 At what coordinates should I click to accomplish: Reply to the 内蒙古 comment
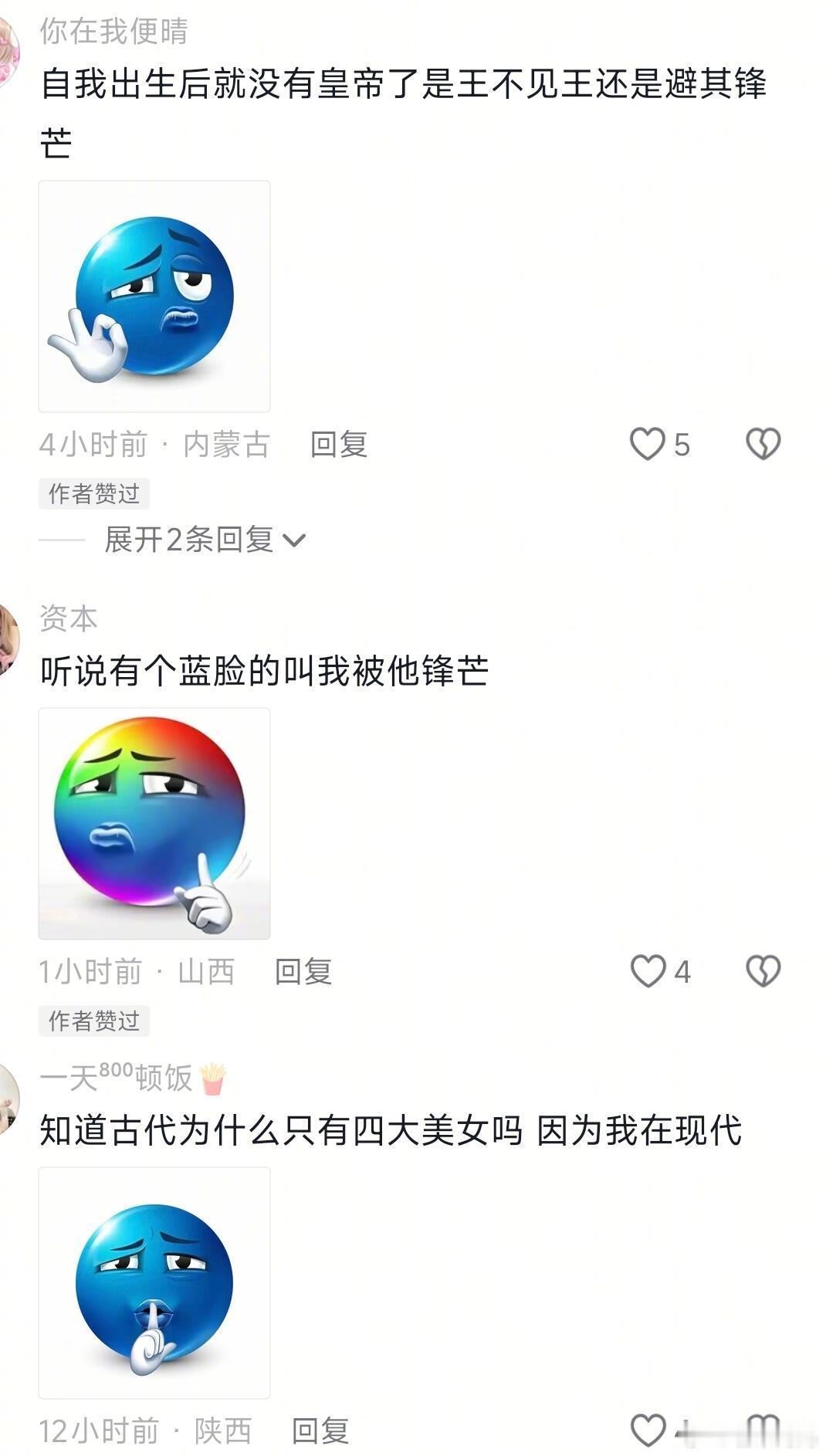tap(338, 445)
